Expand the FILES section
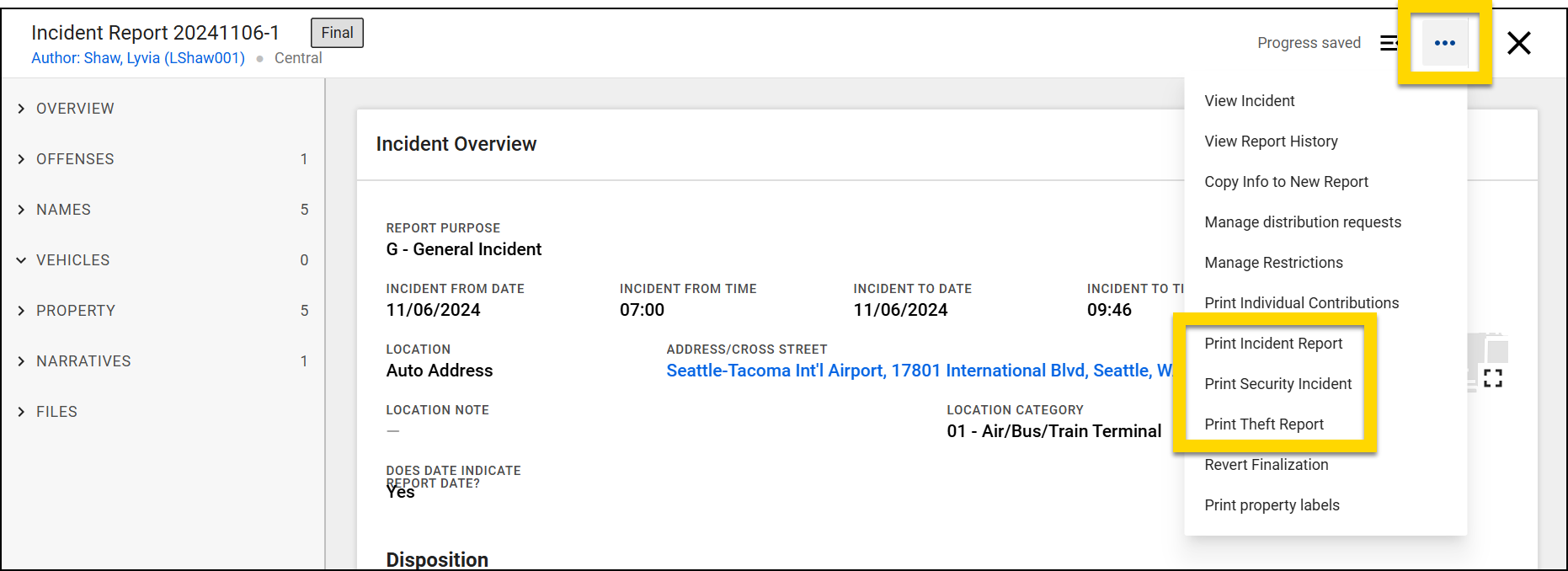The height and width of the screenshot is (571, 1568). pyautogui.click(x=56, y=411)
